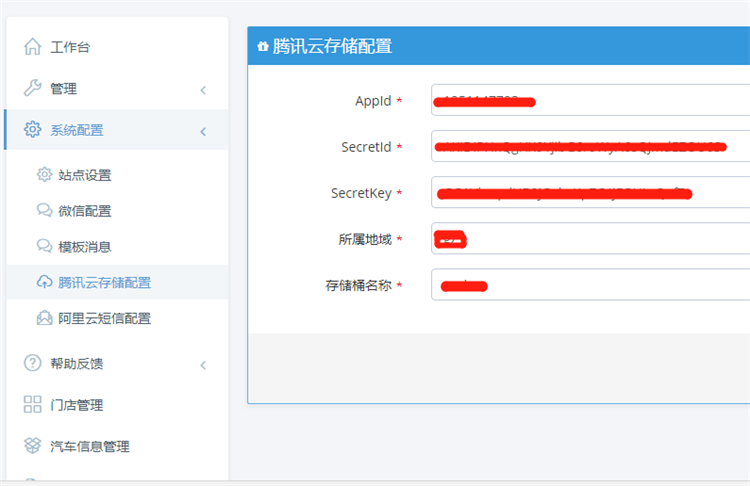Click the 存储桶名称 field label
The height and width of the screenshot is (486, 750).
pos(359,286)
